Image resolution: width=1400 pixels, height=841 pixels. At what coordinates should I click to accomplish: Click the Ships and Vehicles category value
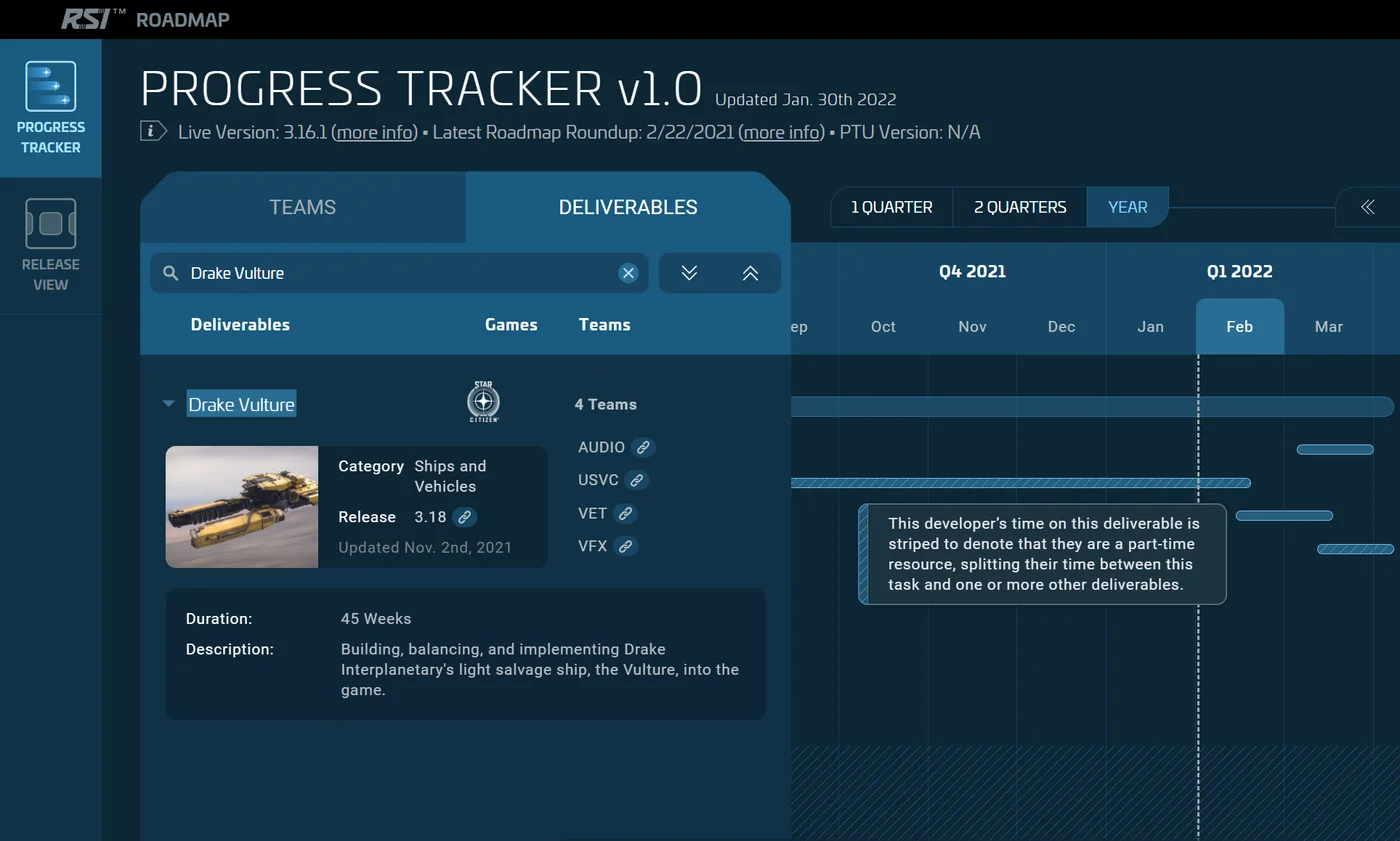pos(450,476)
